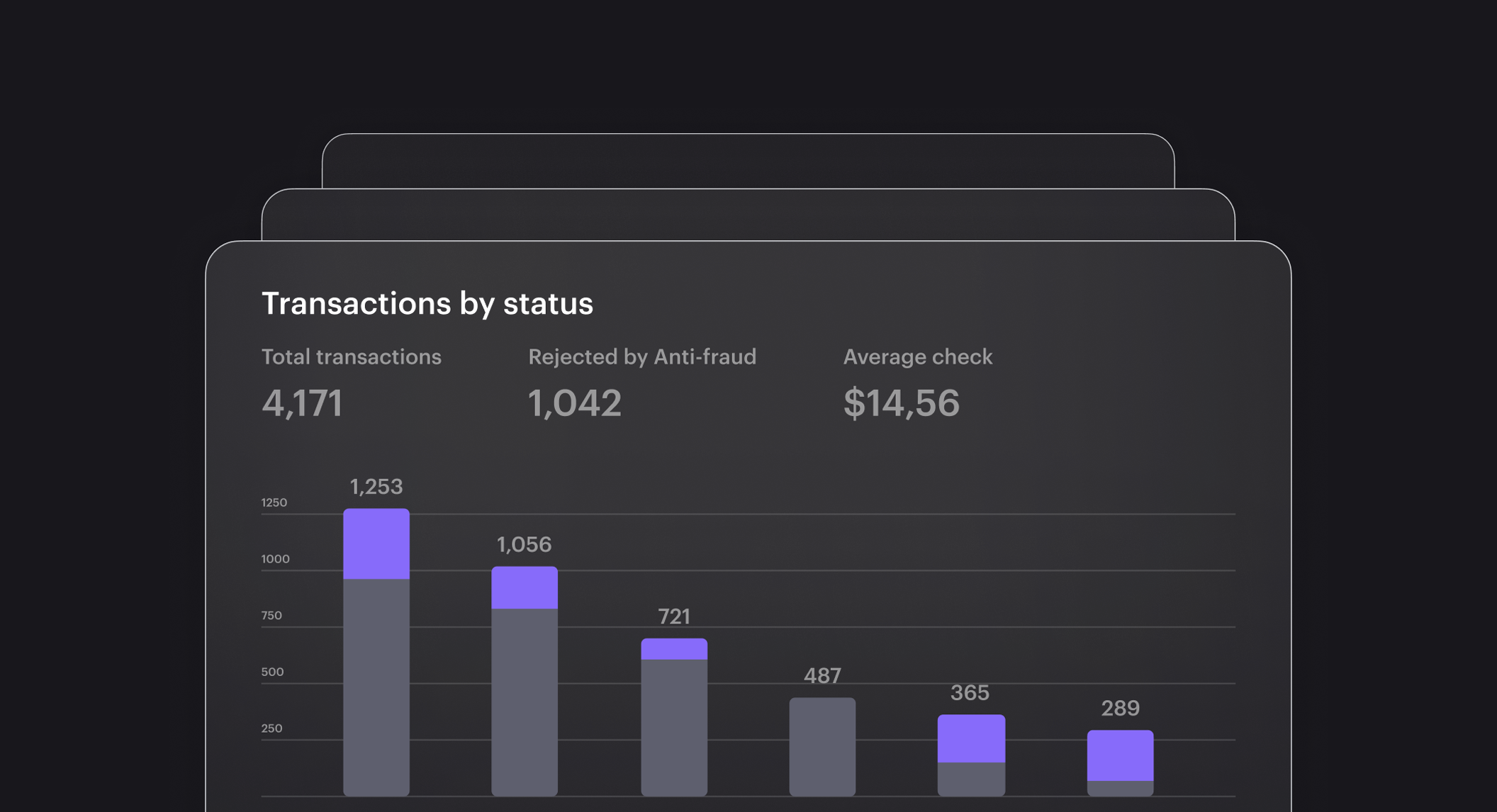
Task: Select the 'Rejected by Anti-fraud' label
Action: click(642, 356)
